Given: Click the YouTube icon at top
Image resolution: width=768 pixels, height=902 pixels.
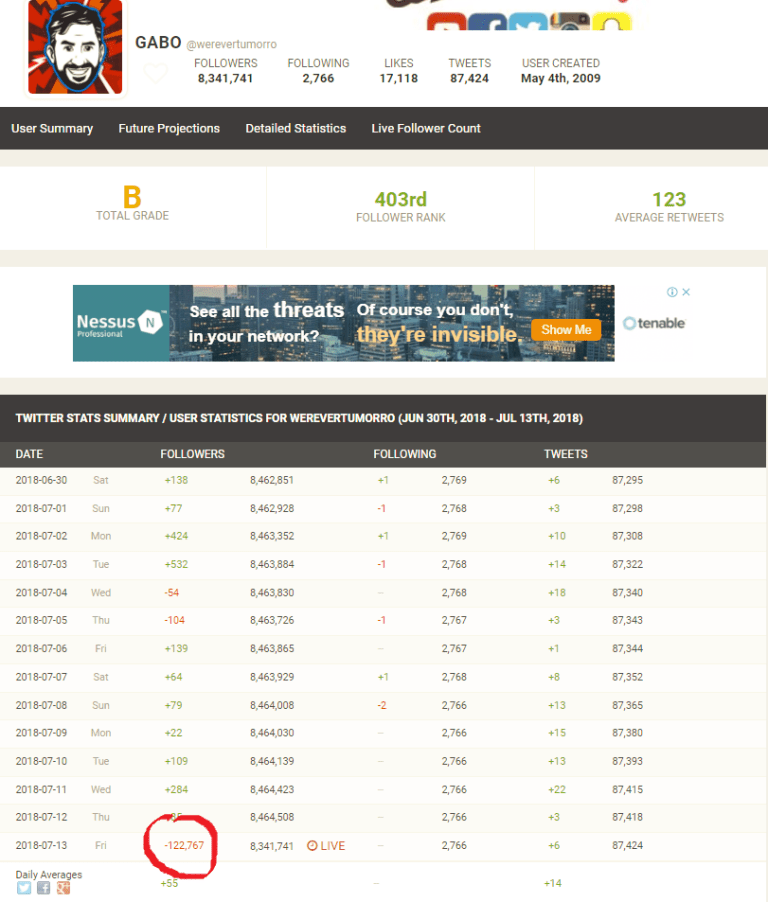Looking at the screenshot, I should pyautogui.click(x=447, y=22).
